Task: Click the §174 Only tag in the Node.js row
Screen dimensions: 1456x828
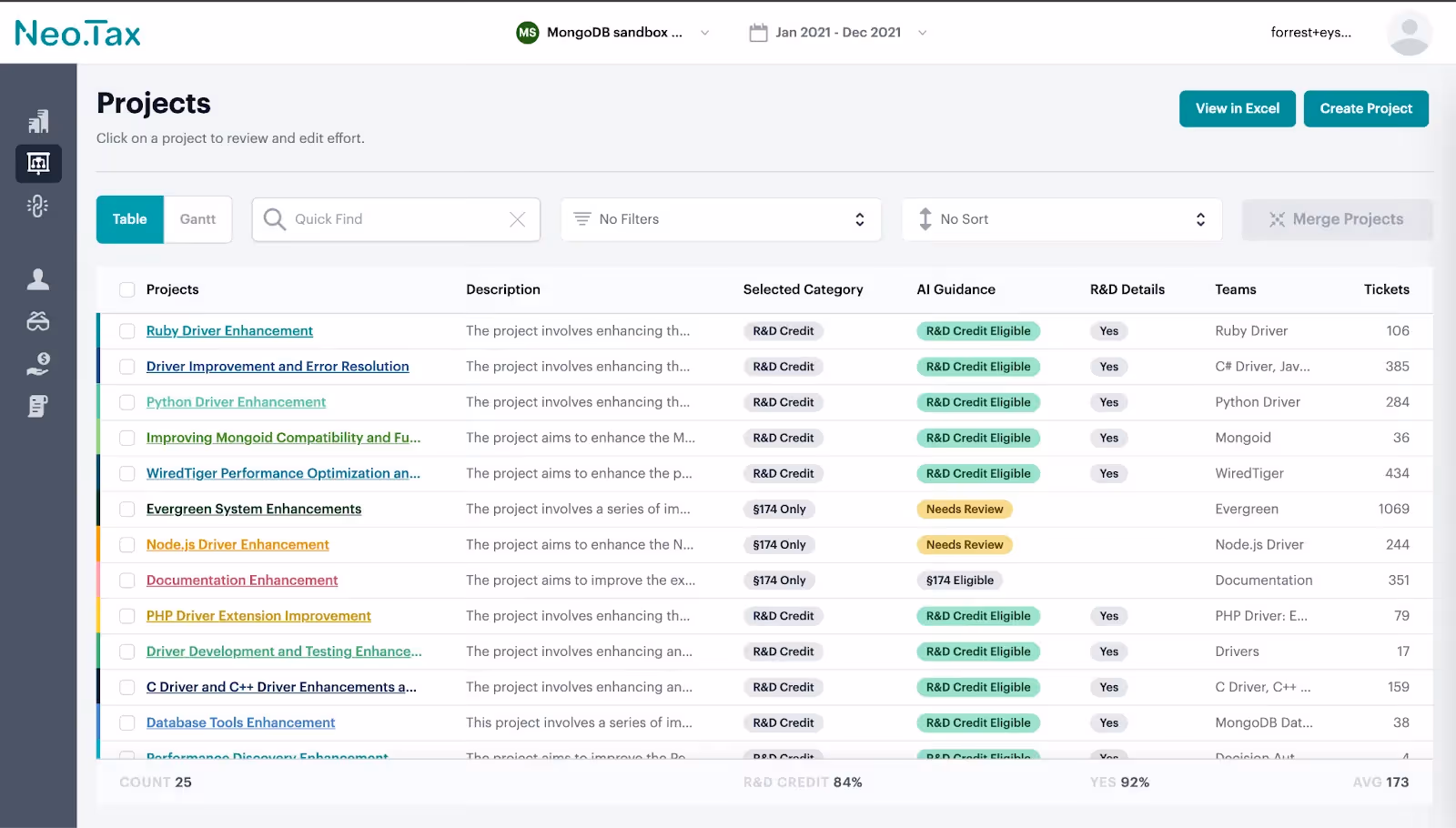Action: point(779,545)
